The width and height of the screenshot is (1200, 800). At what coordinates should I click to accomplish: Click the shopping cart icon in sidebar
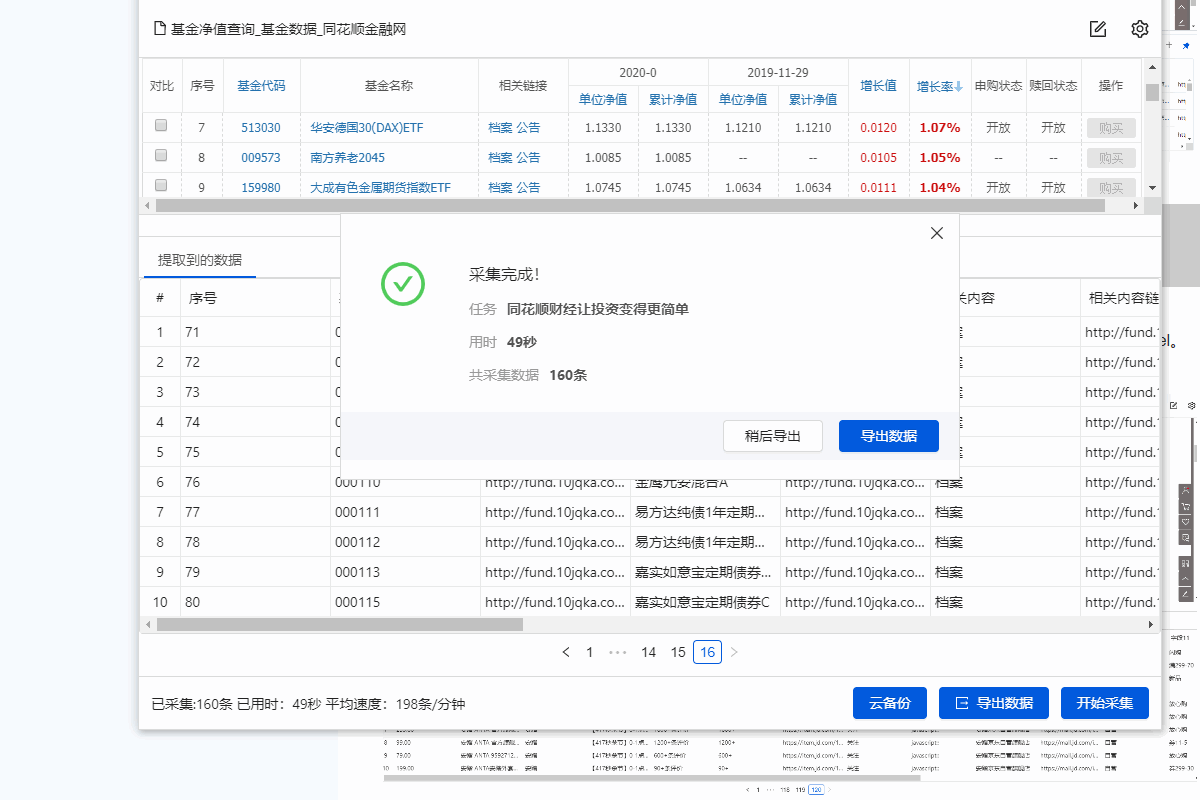point(1186,506)
